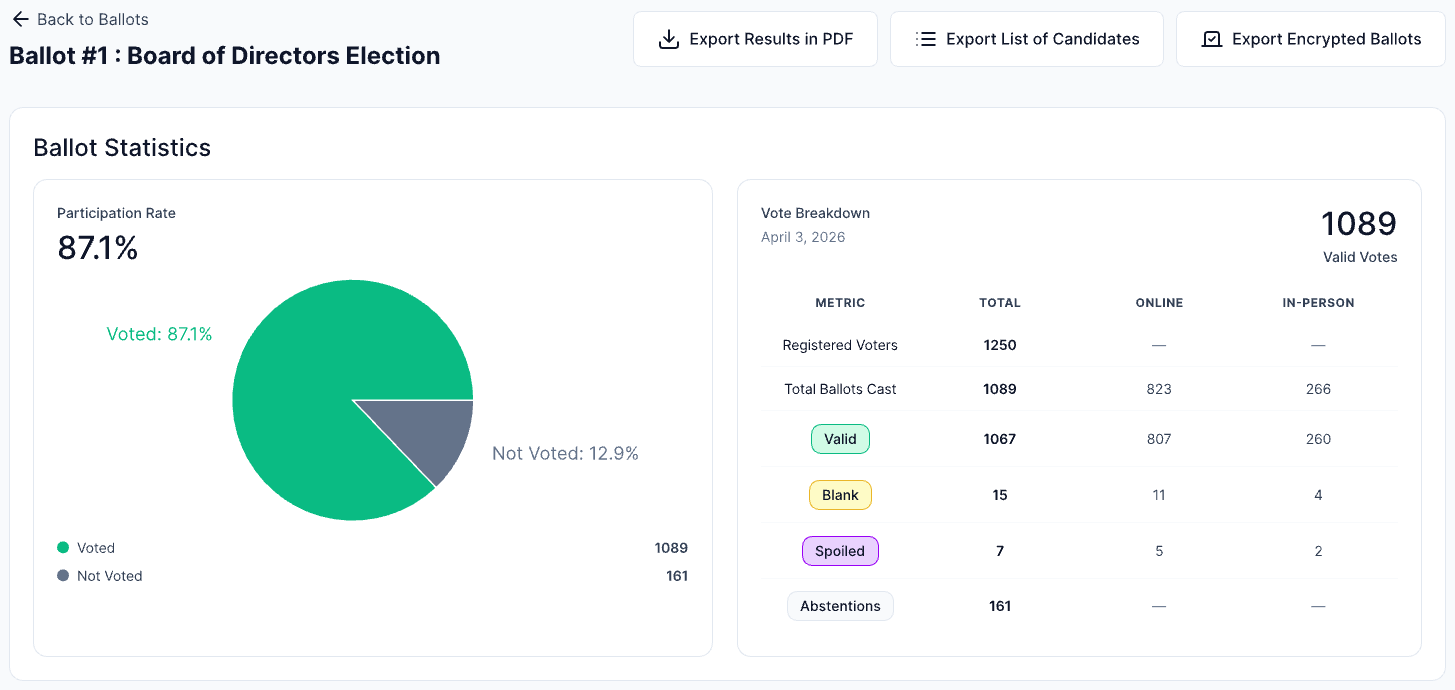The height and width of the screenshot is (690, 1455).
Task: Select the Abstentions badge
Action: 840,606
